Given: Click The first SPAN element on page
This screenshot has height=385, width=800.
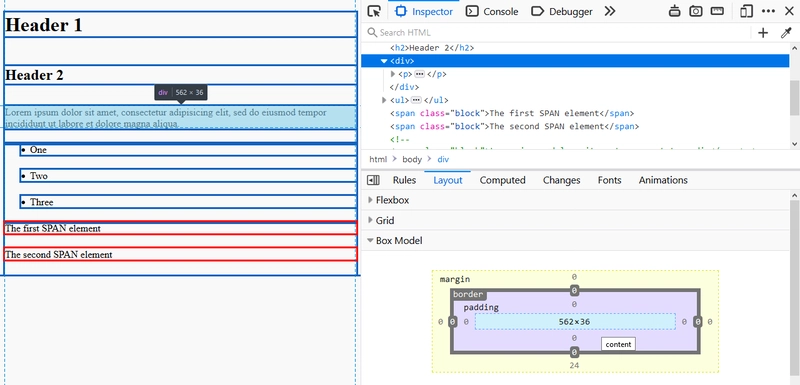Looking at the screenshot, I should tap(53, 228).
